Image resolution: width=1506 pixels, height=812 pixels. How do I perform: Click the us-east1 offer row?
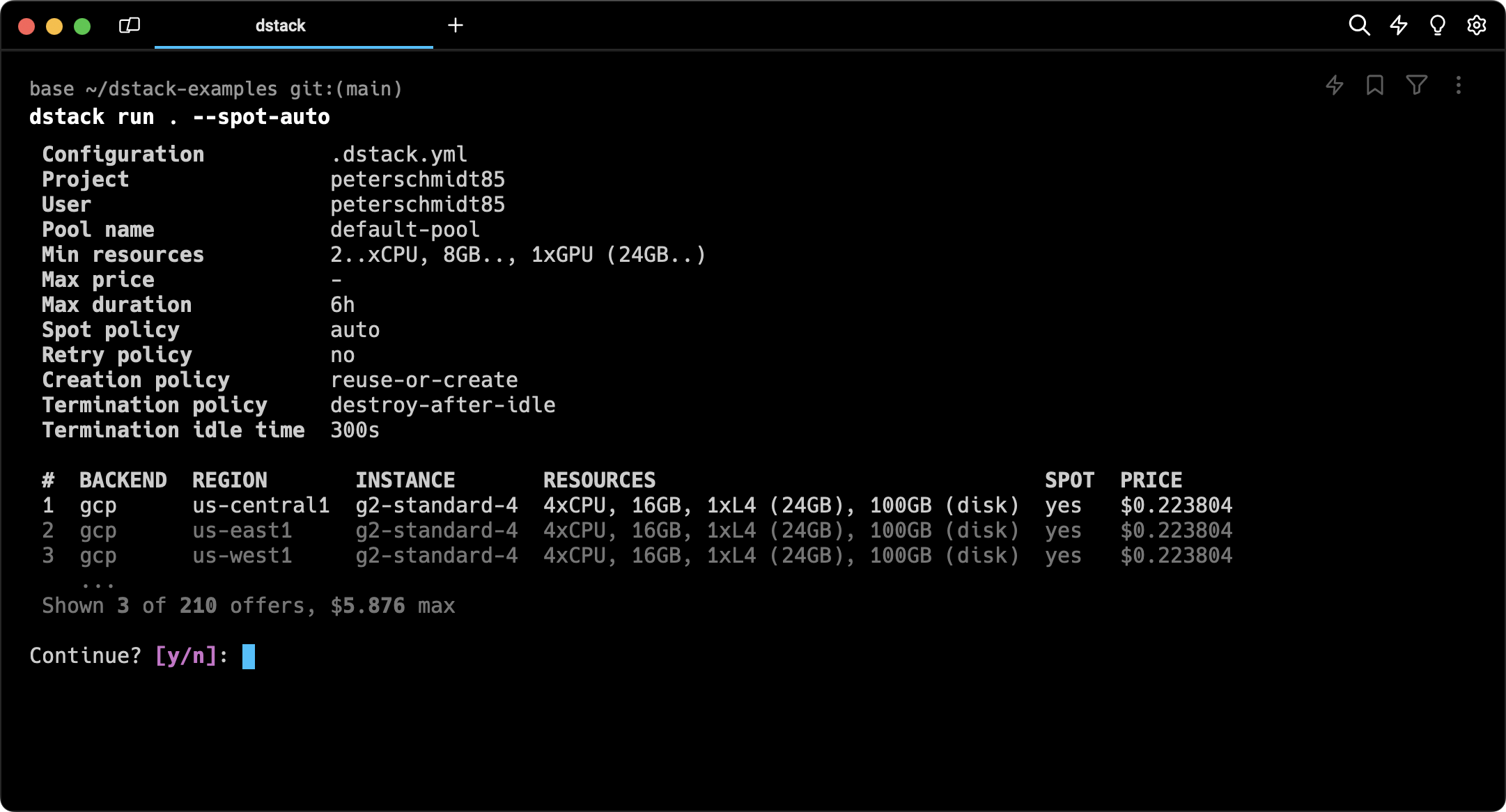(x=242, y=531)
